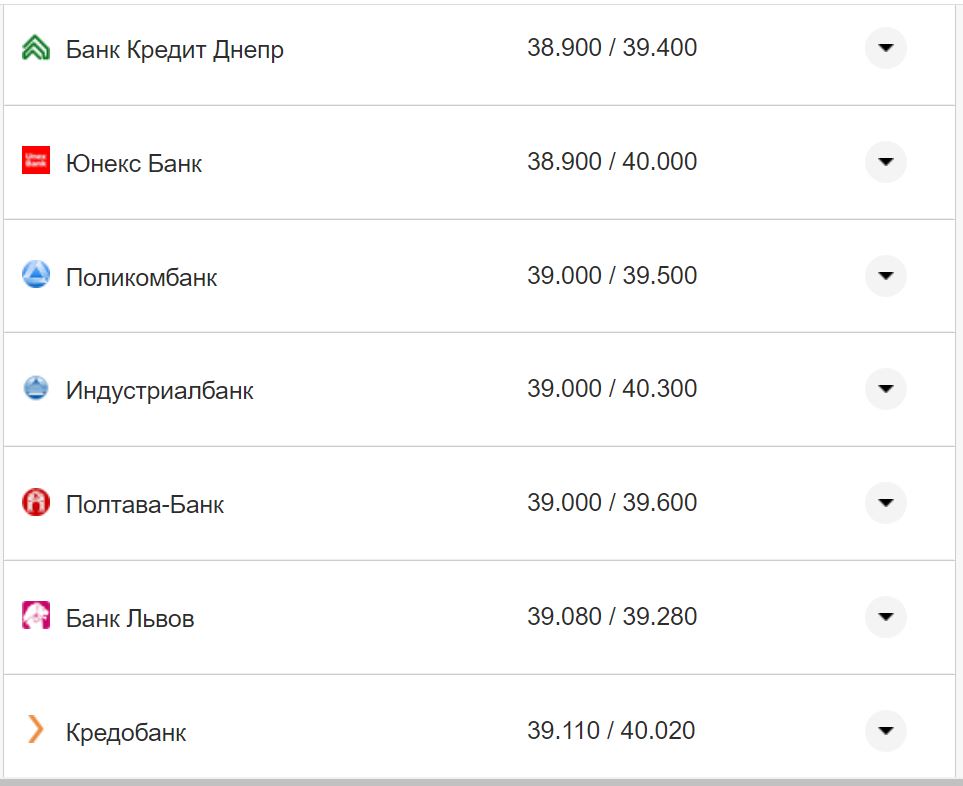The image size is (963, 786).
Task: Select the Поликомбанк blue circle logo
Action: tap(35, 275)
